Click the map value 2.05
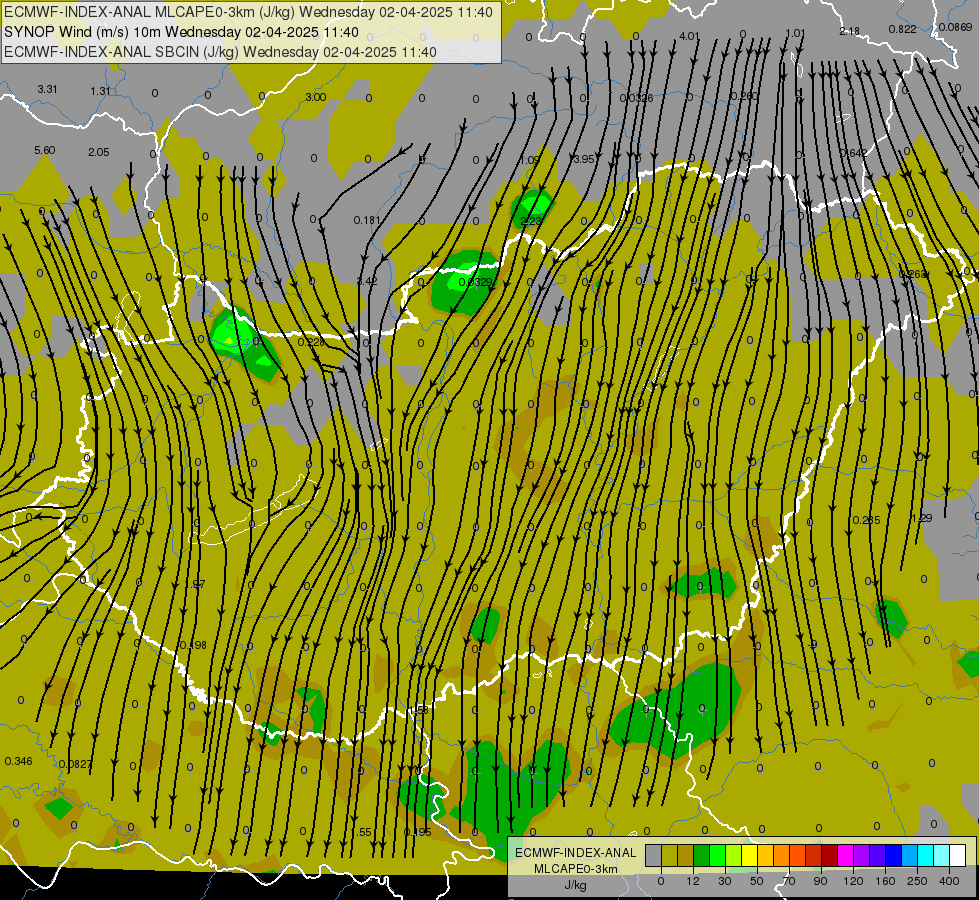Screen dimensions: 979x900 coord(99,152)
